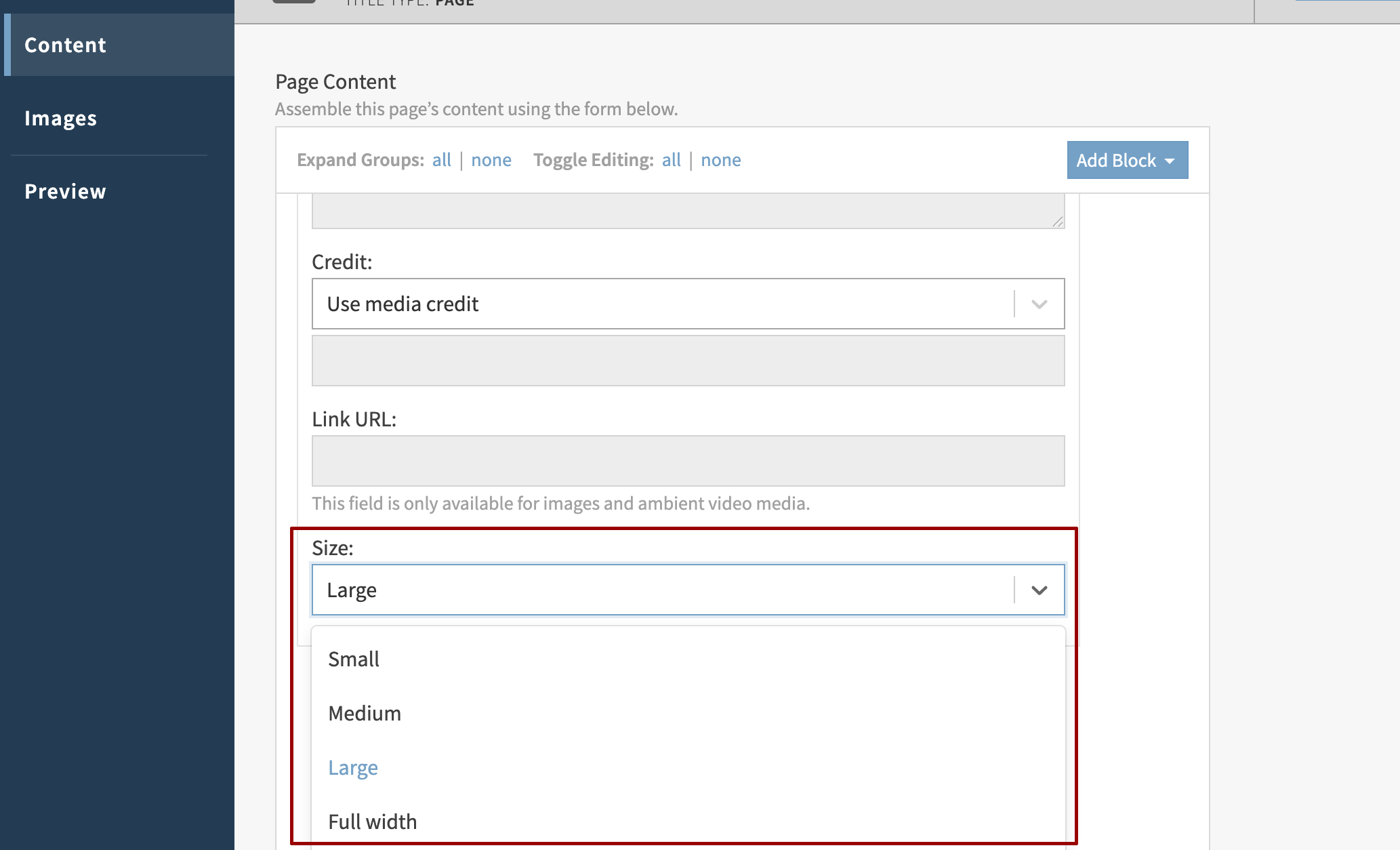Open the Preview sidebar section

[x=66, y=192]
